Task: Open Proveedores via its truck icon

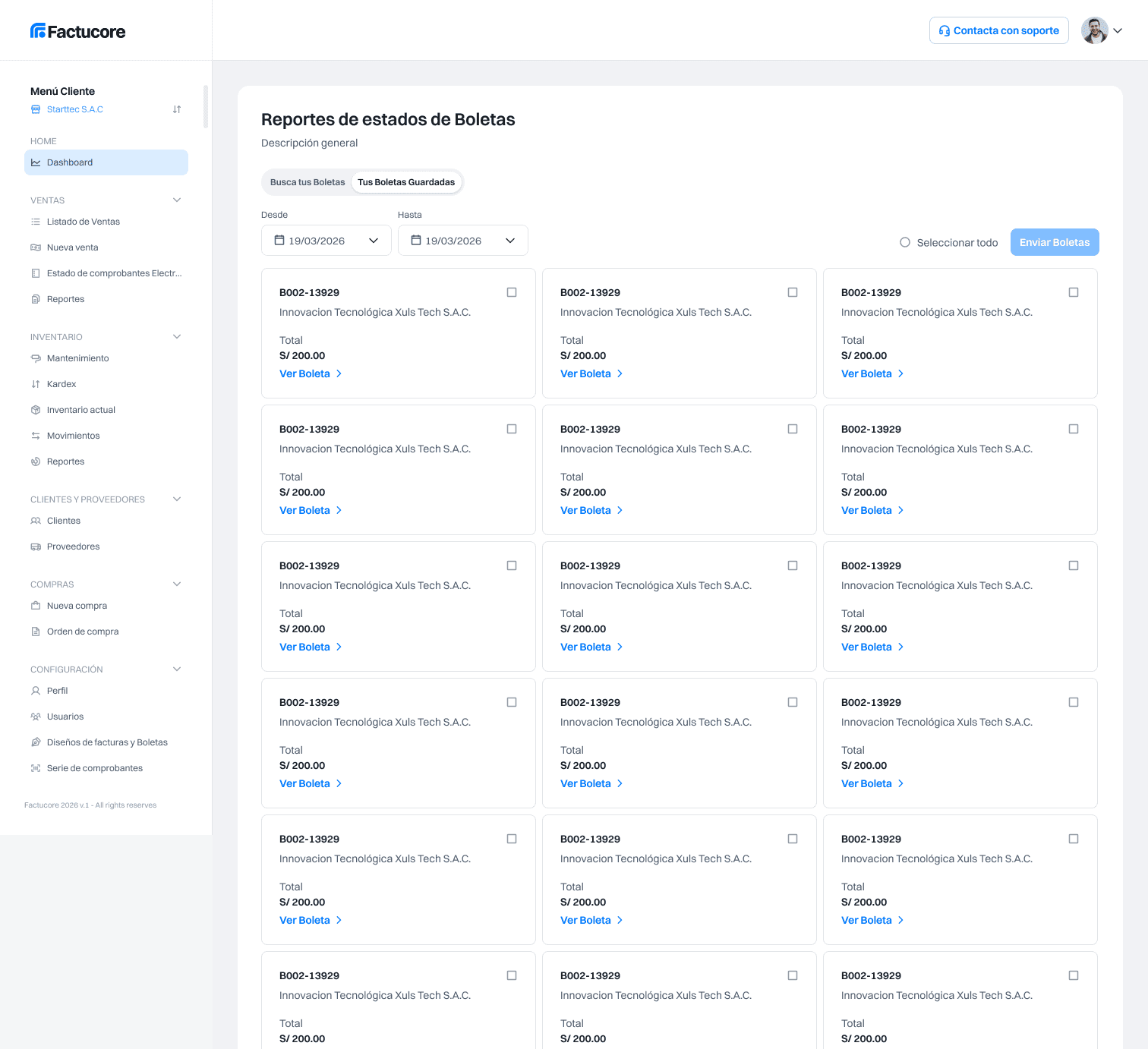Action: pos(36,547)
